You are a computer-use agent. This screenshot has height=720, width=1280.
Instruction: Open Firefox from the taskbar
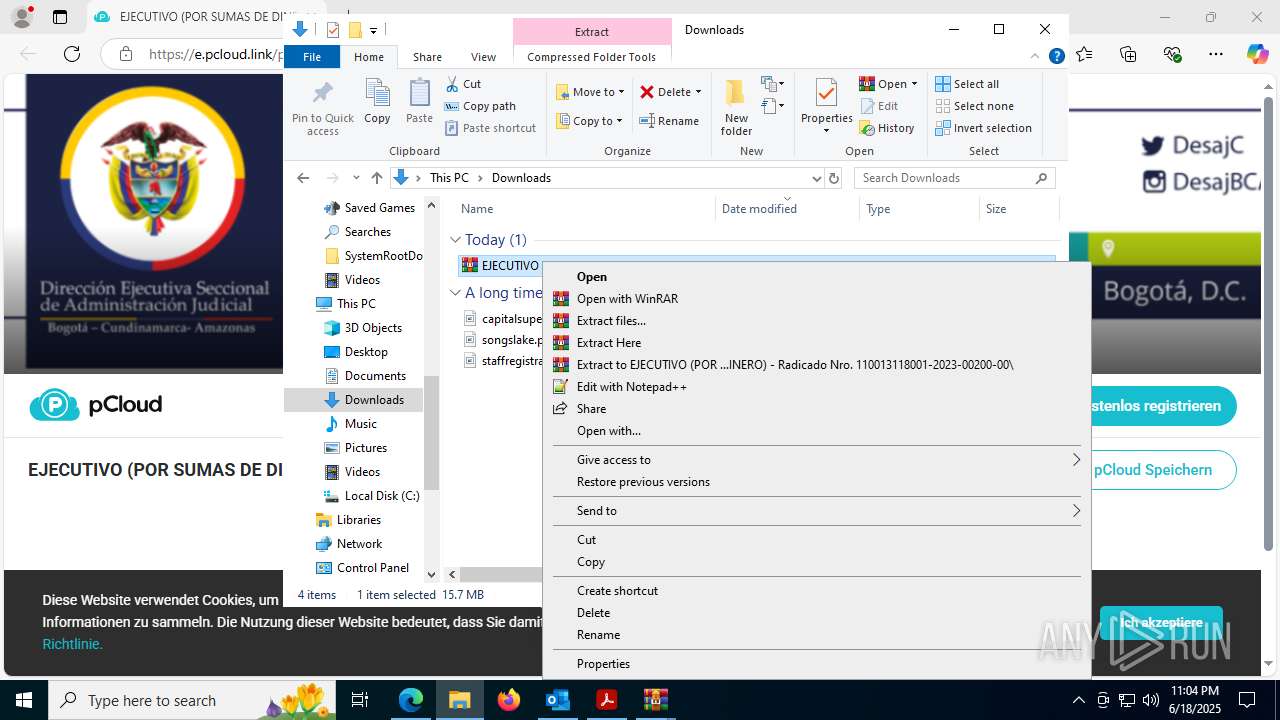(509, 700)
